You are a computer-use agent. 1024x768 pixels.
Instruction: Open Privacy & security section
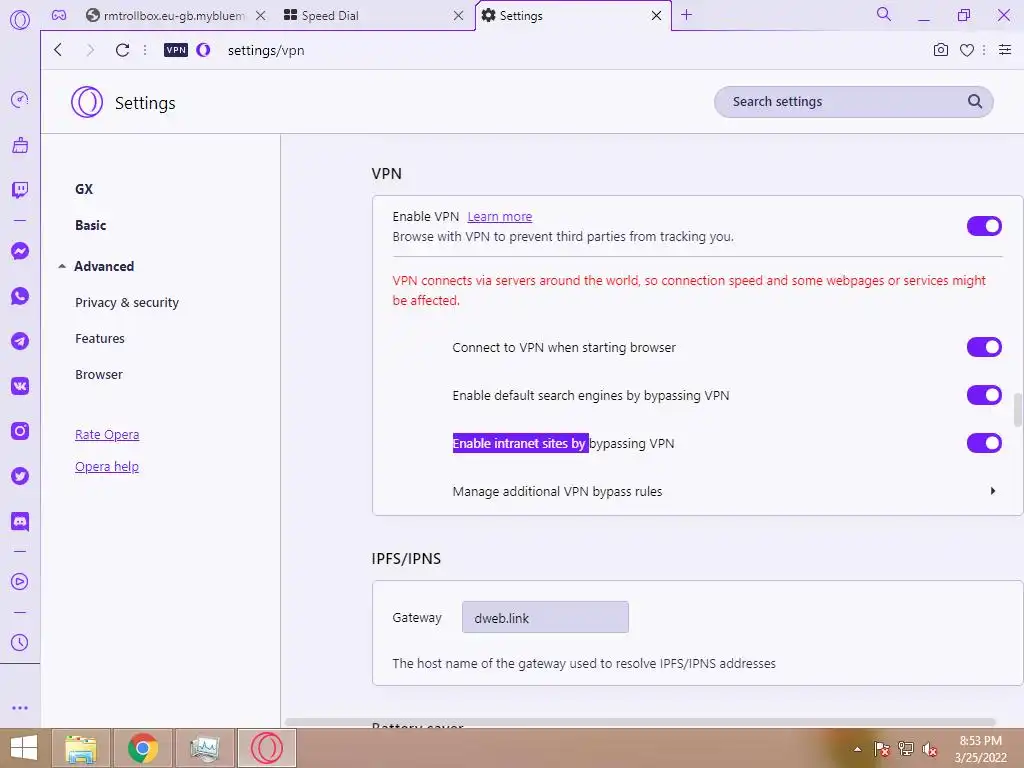[127, 302]
